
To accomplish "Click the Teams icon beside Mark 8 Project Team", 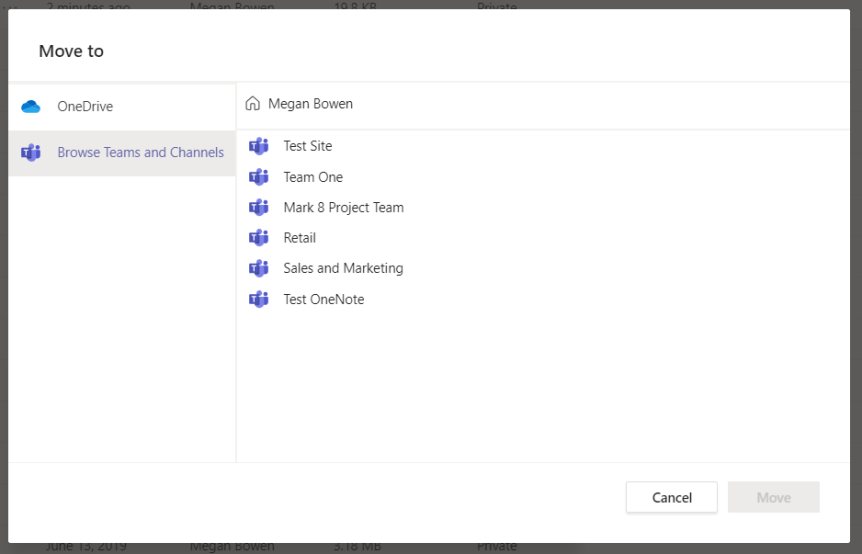I will [259, 208].
